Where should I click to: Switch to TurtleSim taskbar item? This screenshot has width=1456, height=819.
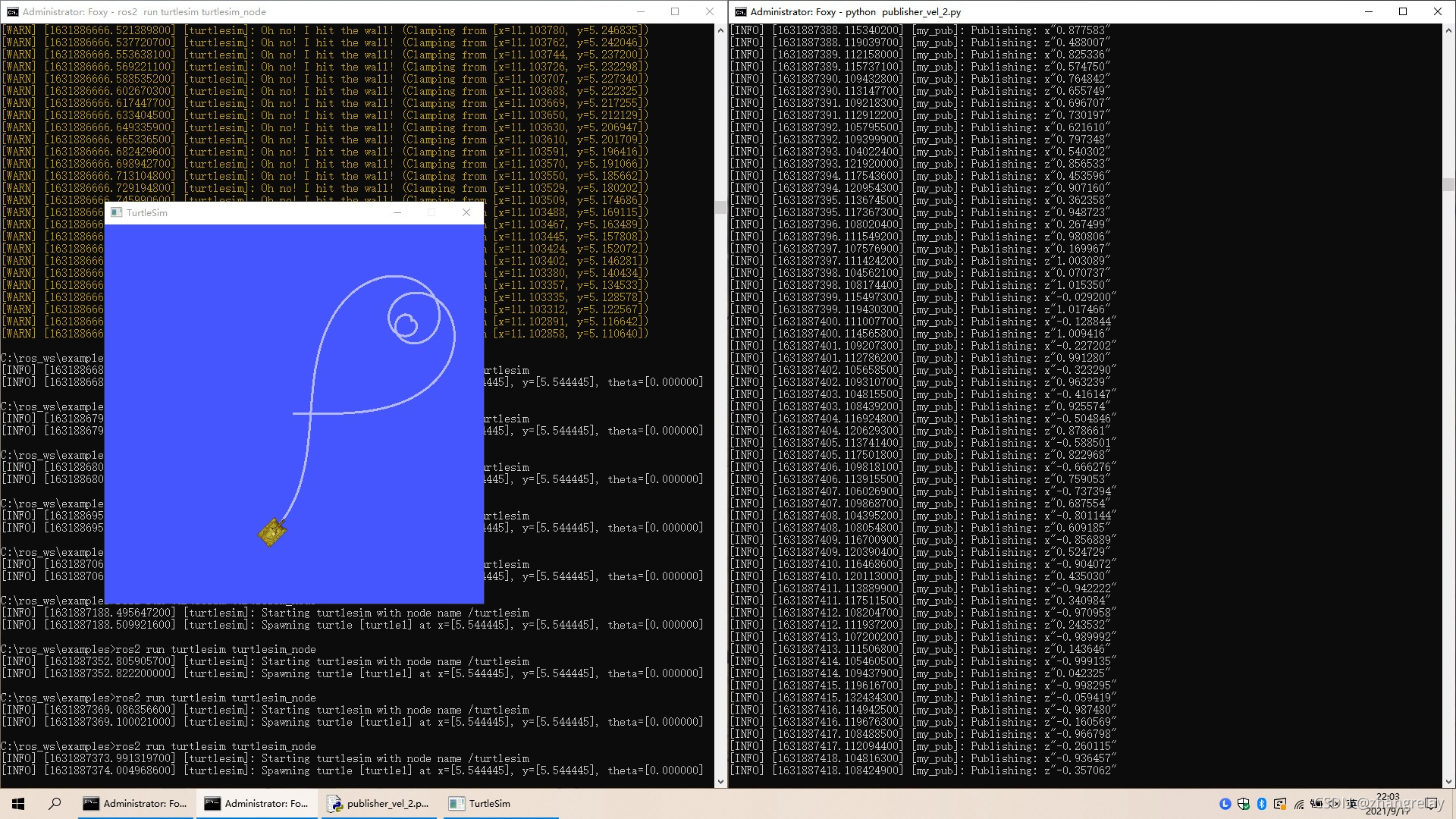pos(481,804)
